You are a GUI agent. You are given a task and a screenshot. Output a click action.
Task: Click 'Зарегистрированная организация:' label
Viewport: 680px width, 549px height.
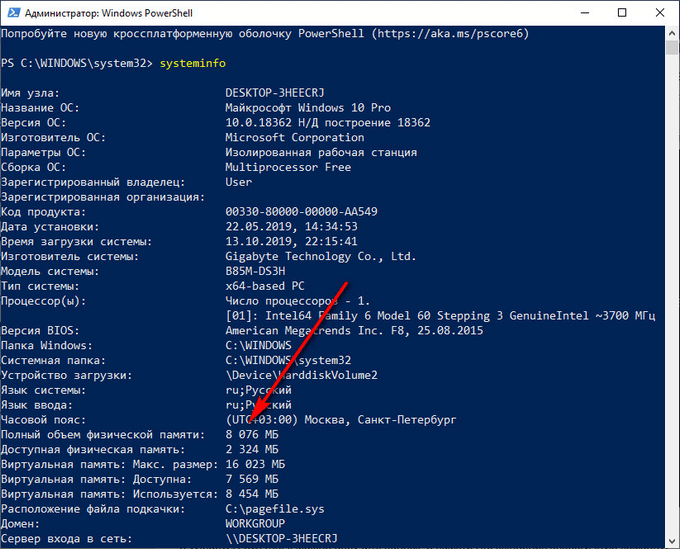click(x=103, y=197)
